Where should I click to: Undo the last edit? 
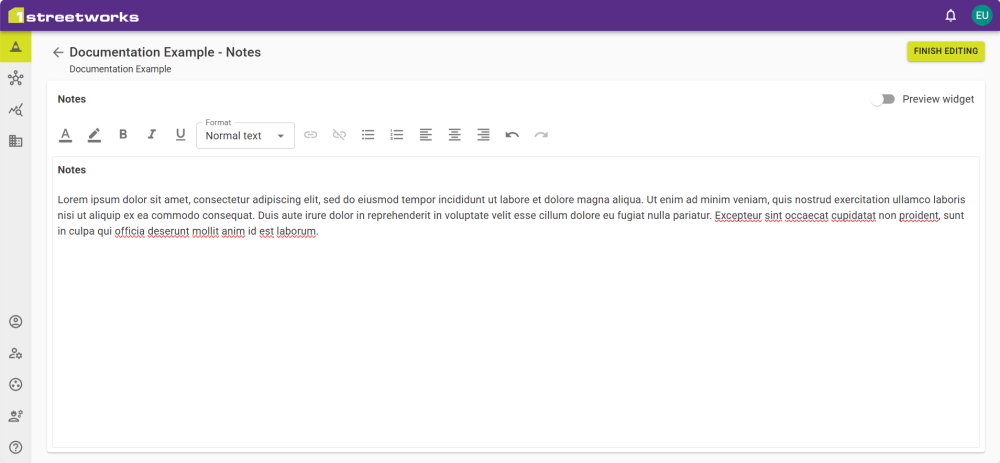512,135
